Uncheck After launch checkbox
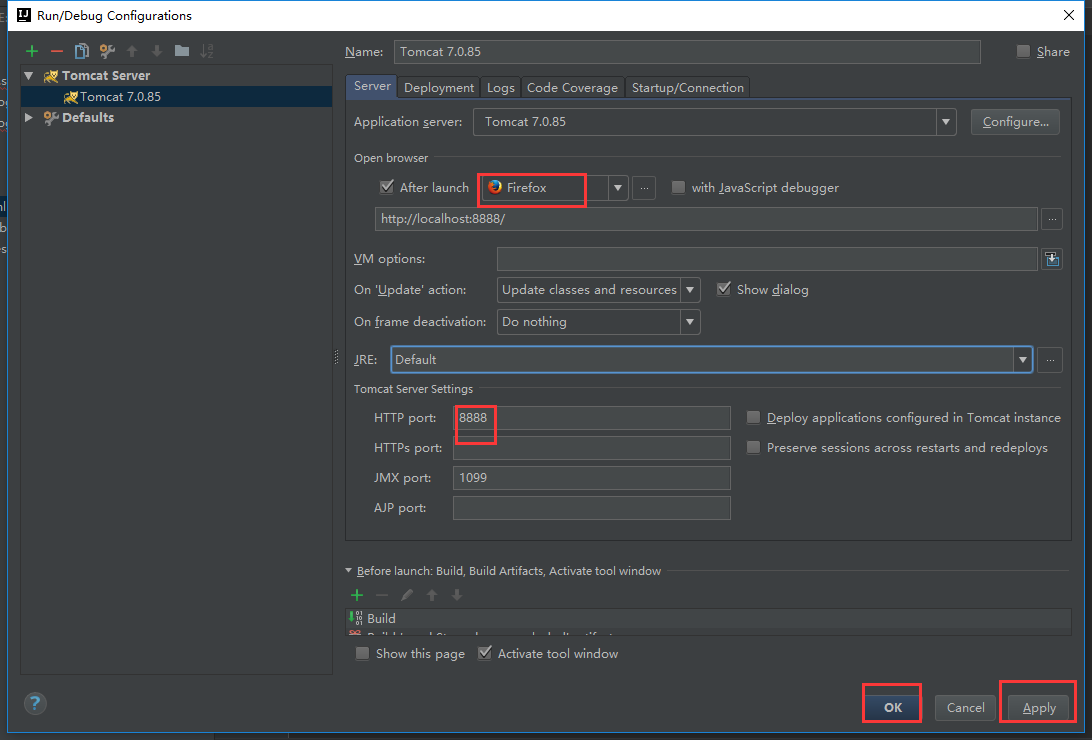 [387, 187]
